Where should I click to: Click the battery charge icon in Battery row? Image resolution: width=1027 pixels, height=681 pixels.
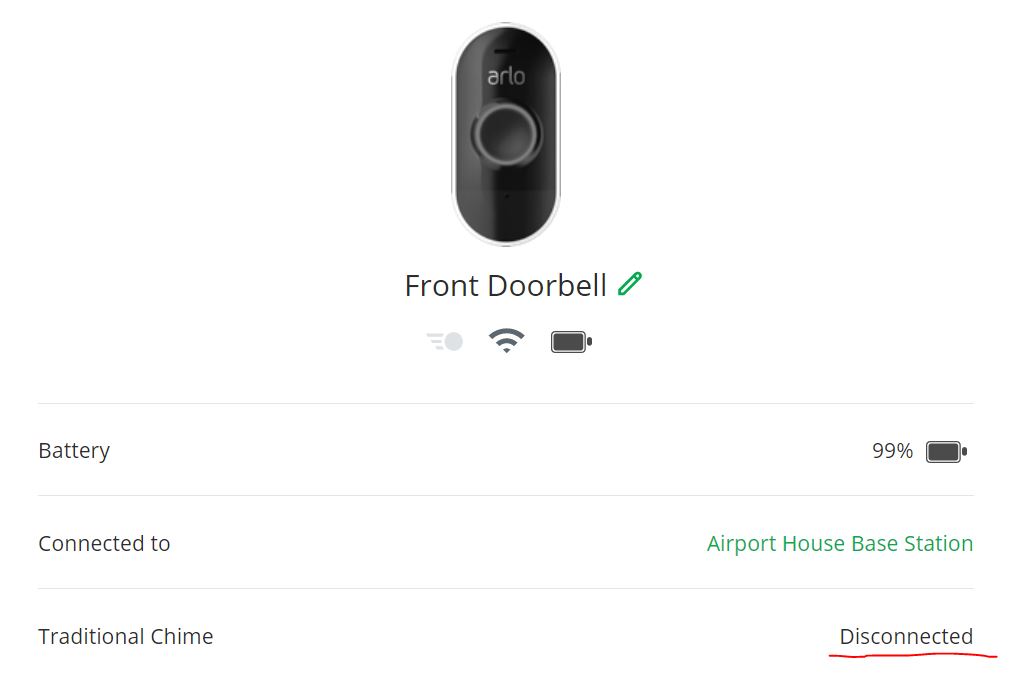click(x=945, y=450)
